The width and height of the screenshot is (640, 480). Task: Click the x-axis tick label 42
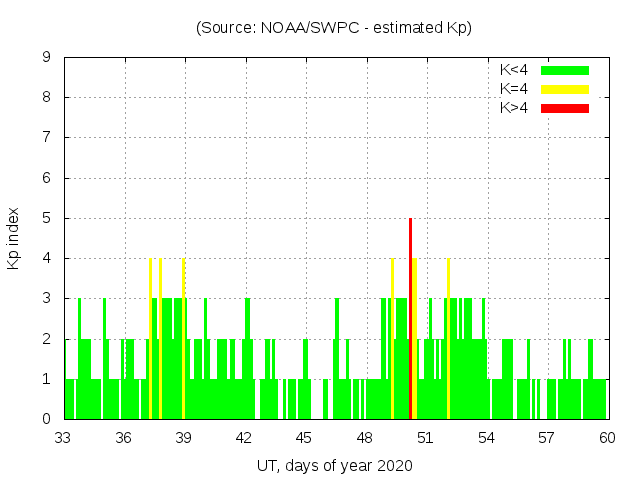pyautogui.click(x=245, y=438)
